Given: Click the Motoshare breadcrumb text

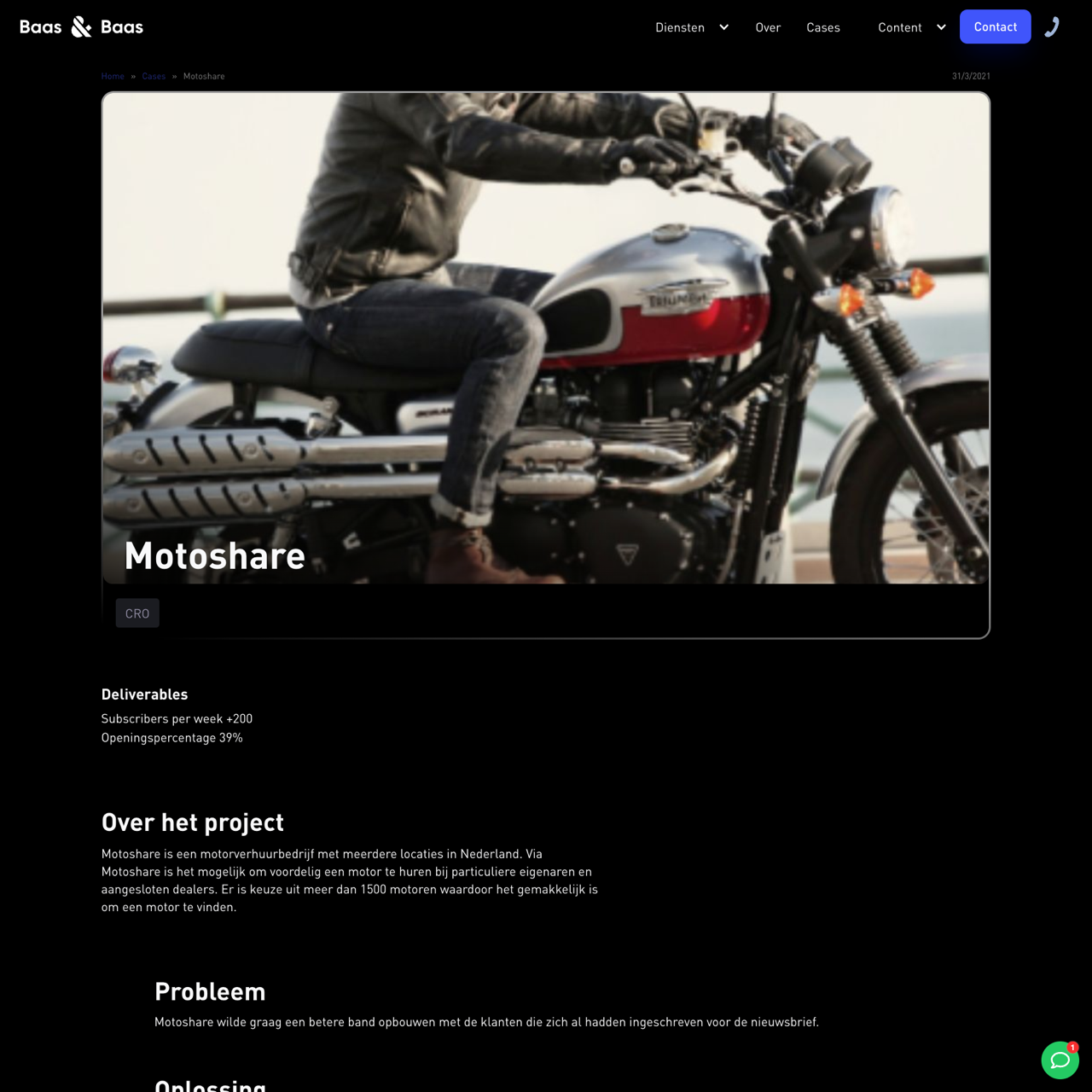Looking at the screenshot, I should [204, 76].
